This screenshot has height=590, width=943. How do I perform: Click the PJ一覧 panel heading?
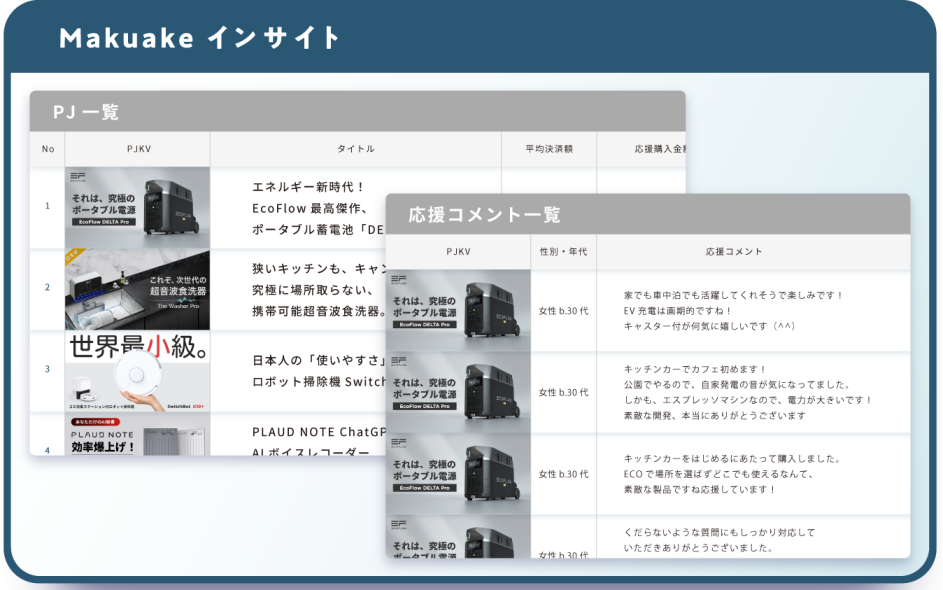coord(86,112)
